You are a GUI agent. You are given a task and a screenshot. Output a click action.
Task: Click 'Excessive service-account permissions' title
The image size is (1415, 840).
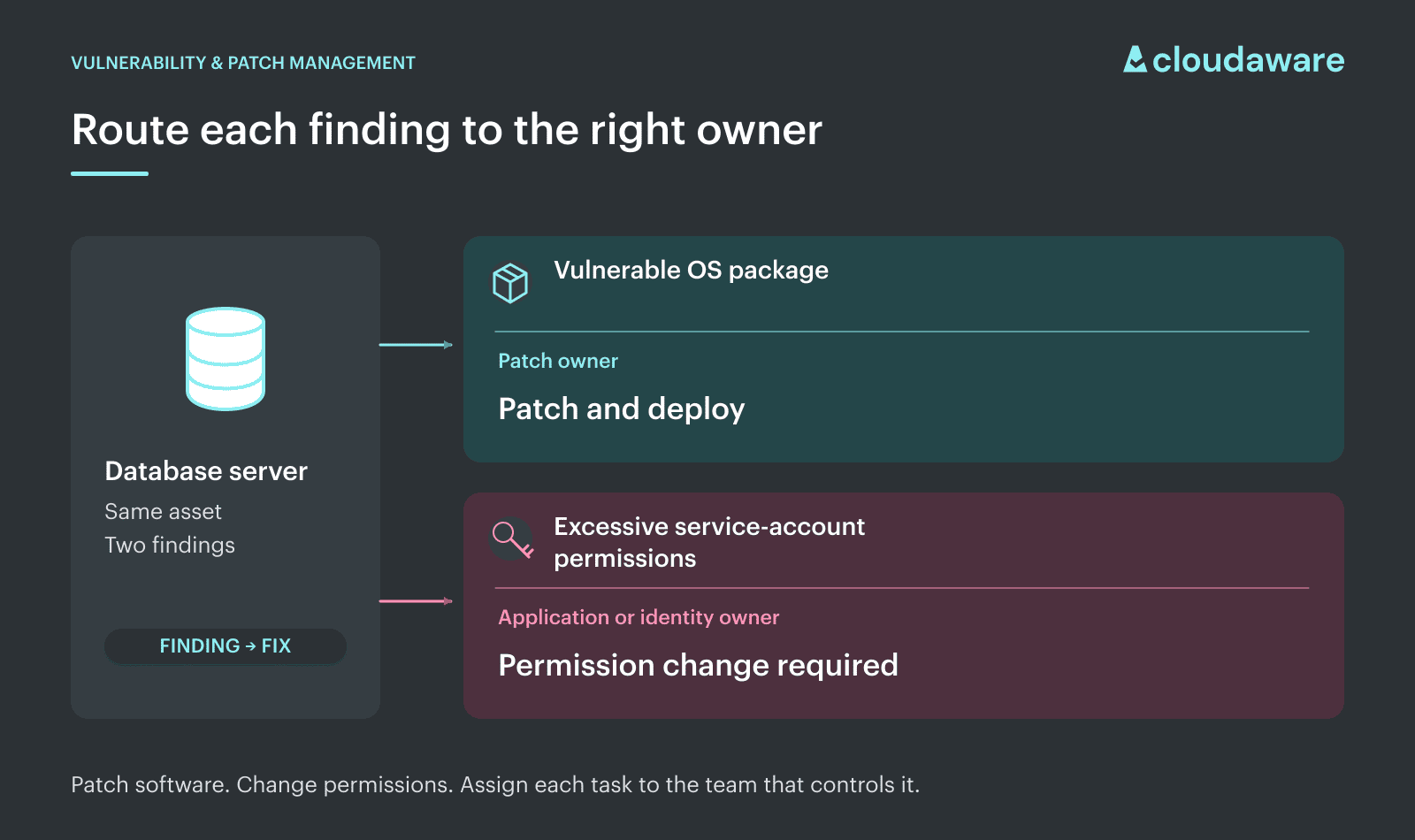click(709, 543)
